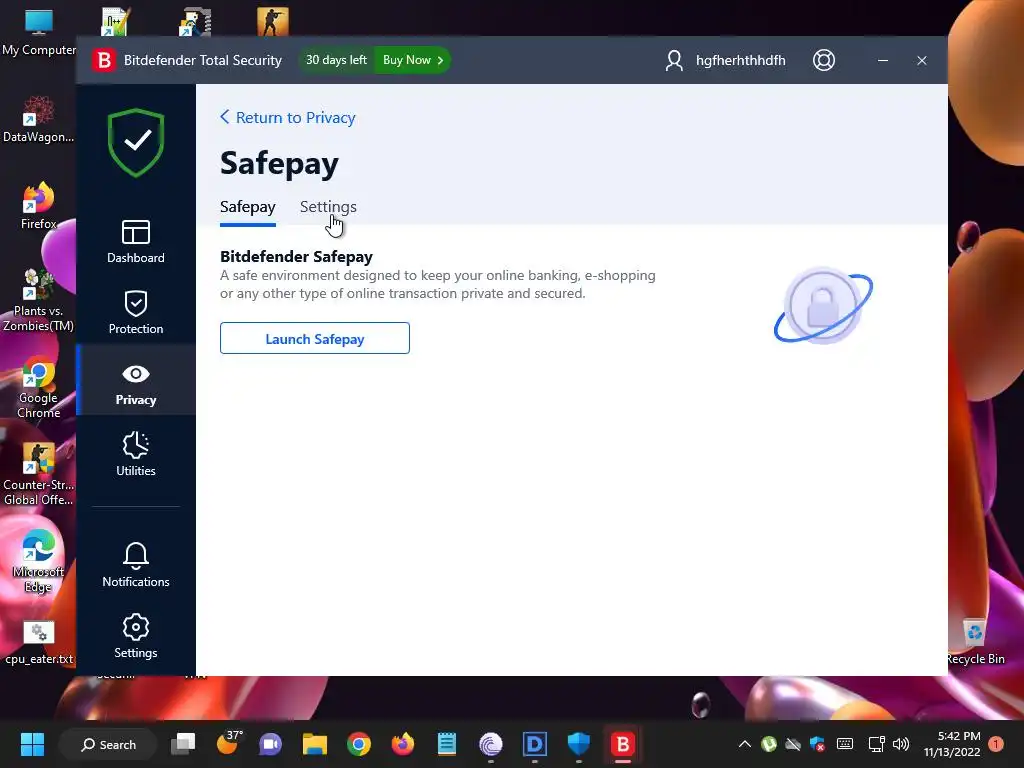
Task: Select the Firefox desktop shortcut
Action: point(39,206)
